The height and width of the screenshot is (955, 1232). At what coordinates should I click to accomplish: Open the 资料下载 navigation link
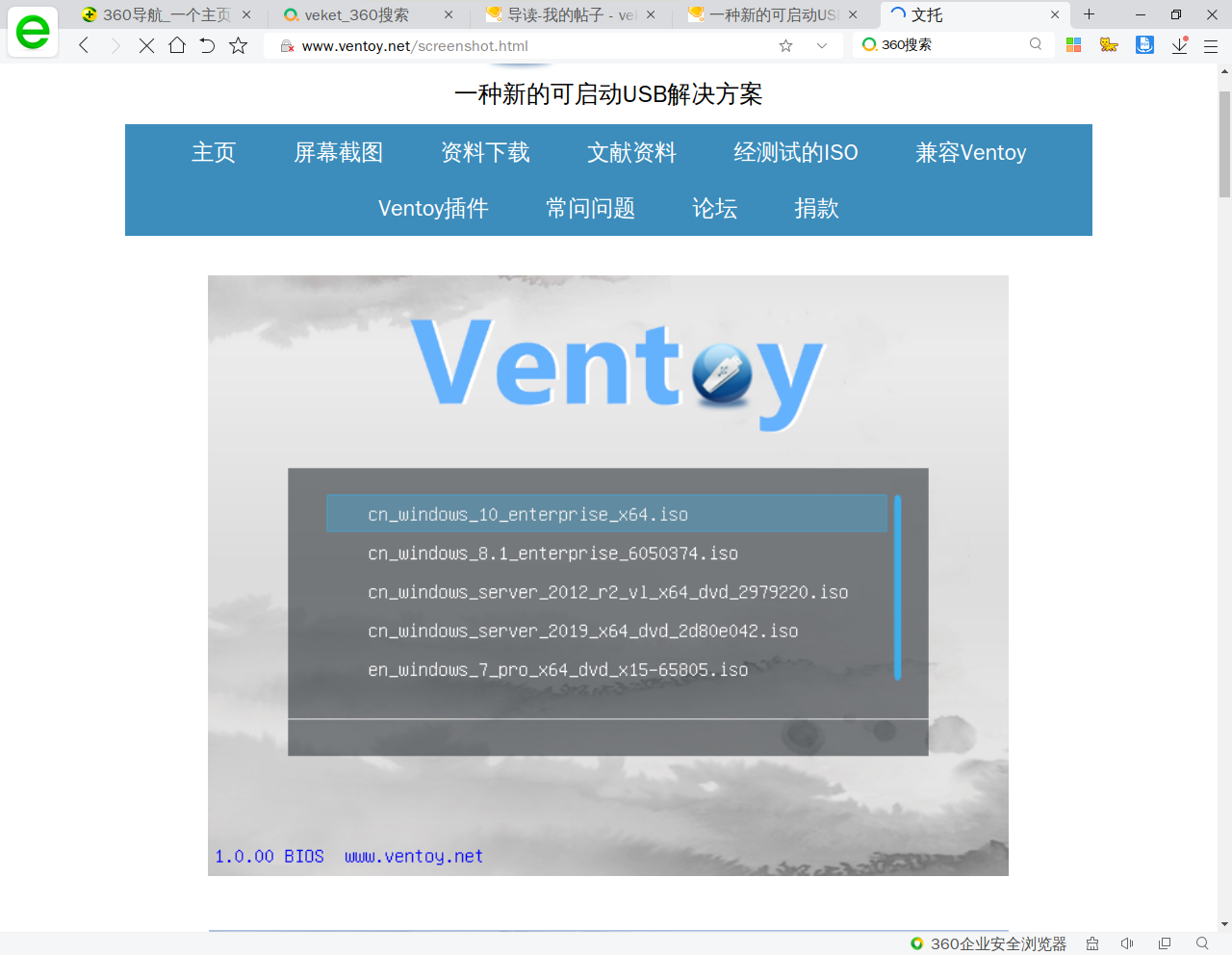pyautogui.click(x=485, y=152)
